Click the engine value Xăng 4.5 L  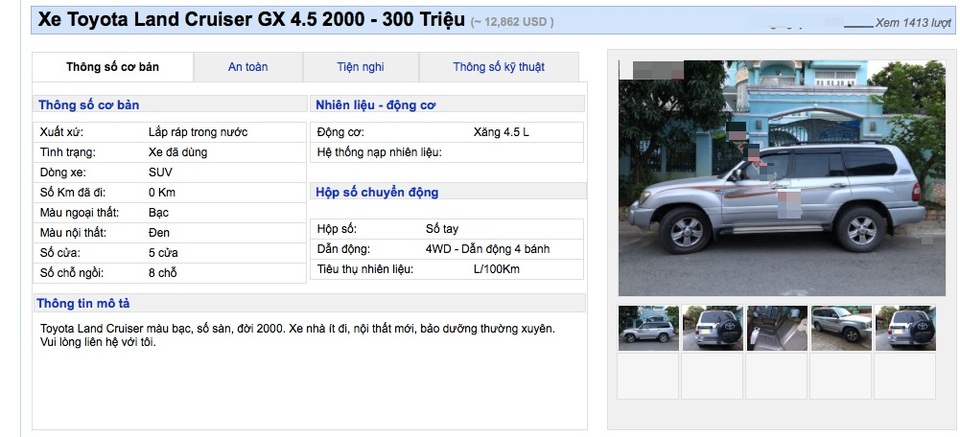pos(501,132)
